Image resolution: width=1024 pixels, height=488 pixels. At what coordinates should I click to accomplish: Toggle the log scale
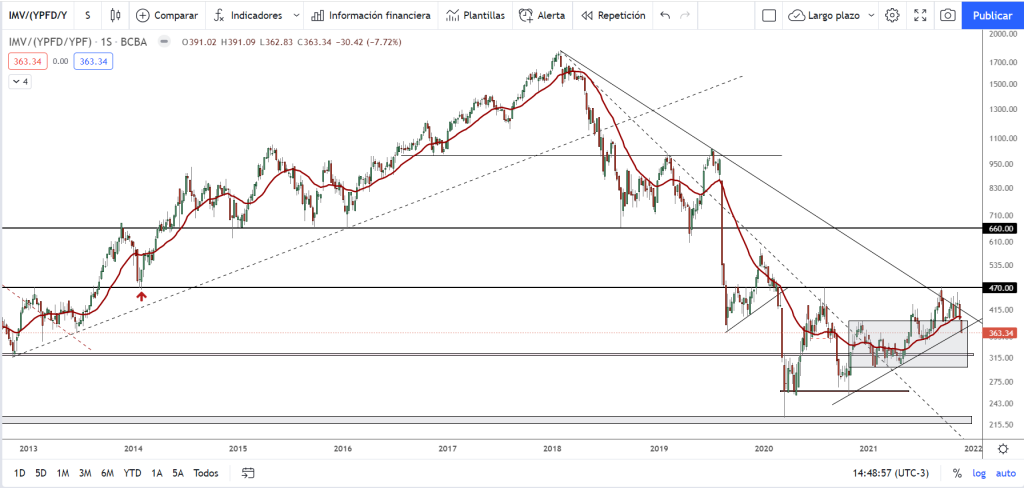pos(979,473)
